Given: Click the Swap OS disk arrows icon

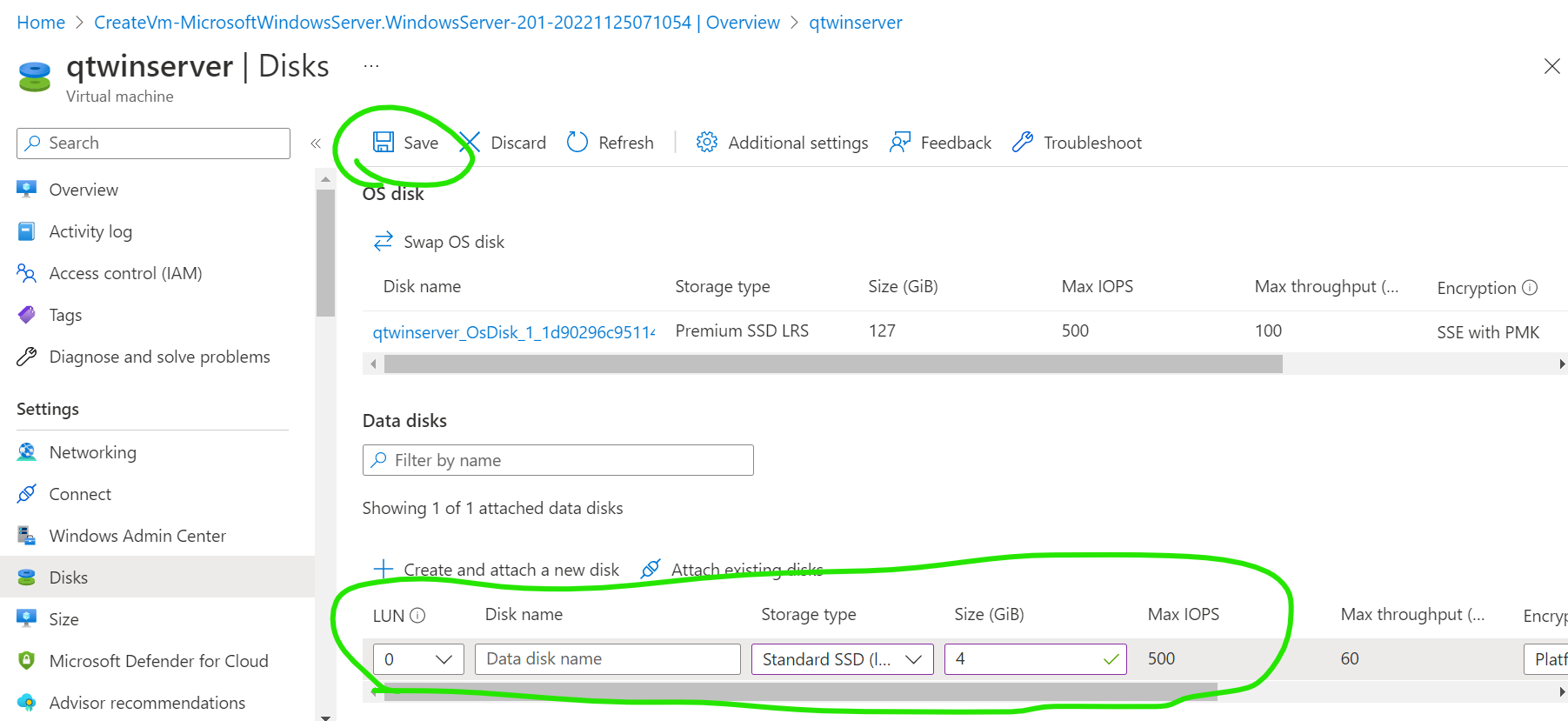Looking at the screenshot, I should tap(384, 241).
